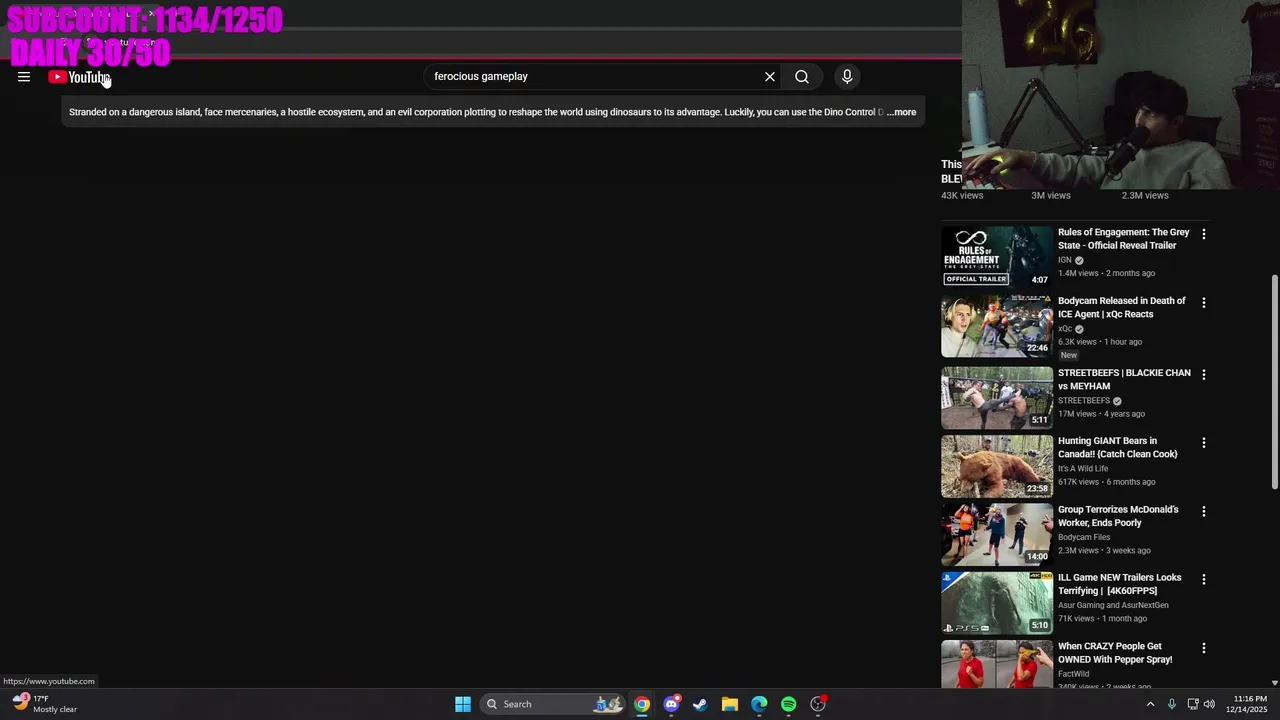The image size is (1280, 720).
Task: Open Rules of Engagement trailer thumbnail
Action: pyautogui.click(x=997, y=256)
